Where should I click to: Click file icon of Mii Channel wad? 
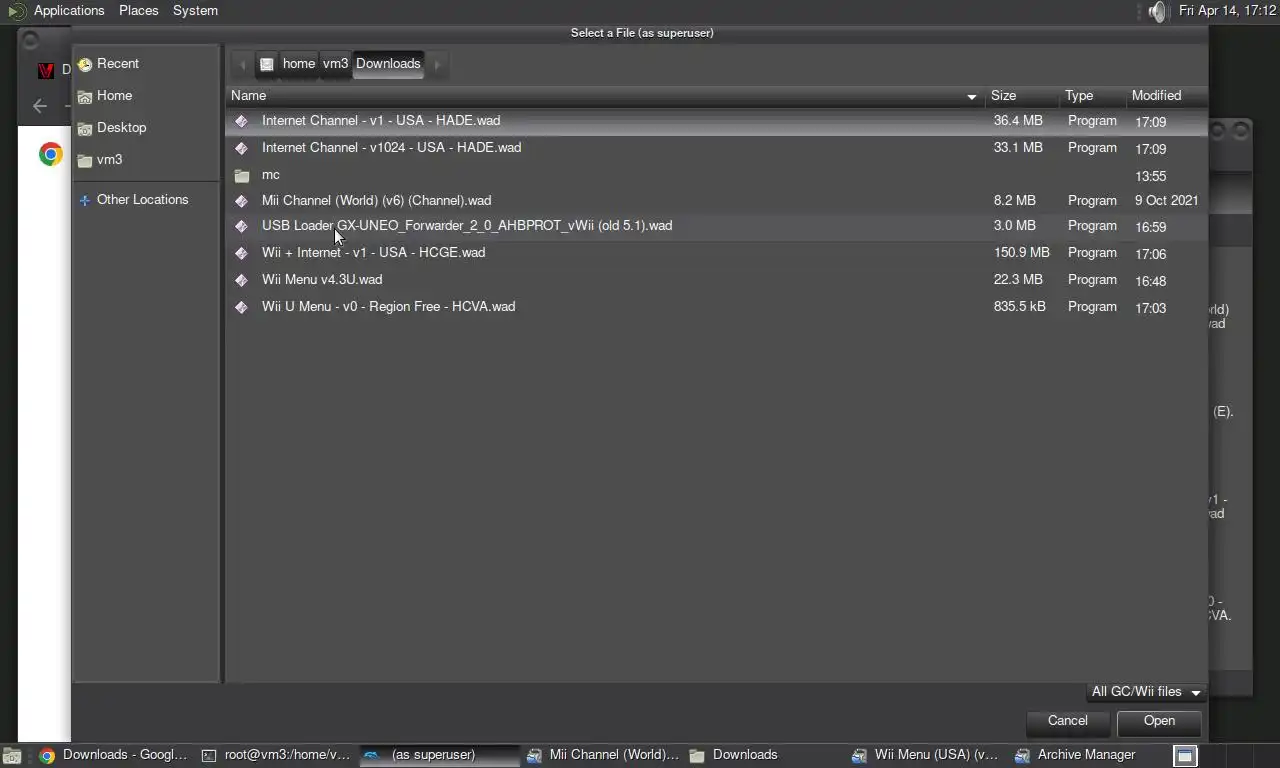pyautogui.click(x=241, y=201)
